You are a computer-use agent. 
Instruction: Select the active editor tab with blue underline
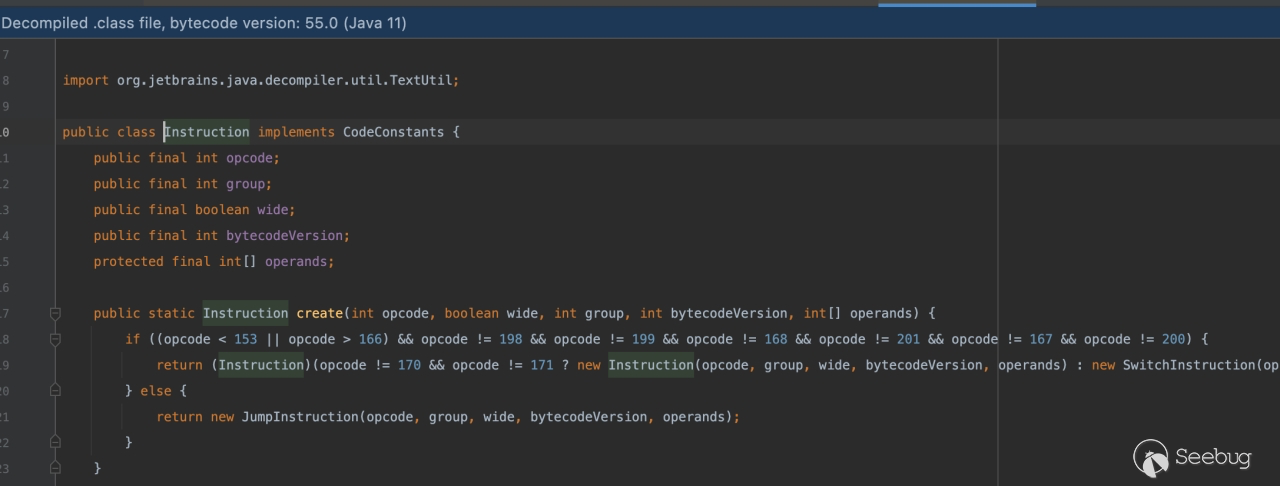point(956,3)
